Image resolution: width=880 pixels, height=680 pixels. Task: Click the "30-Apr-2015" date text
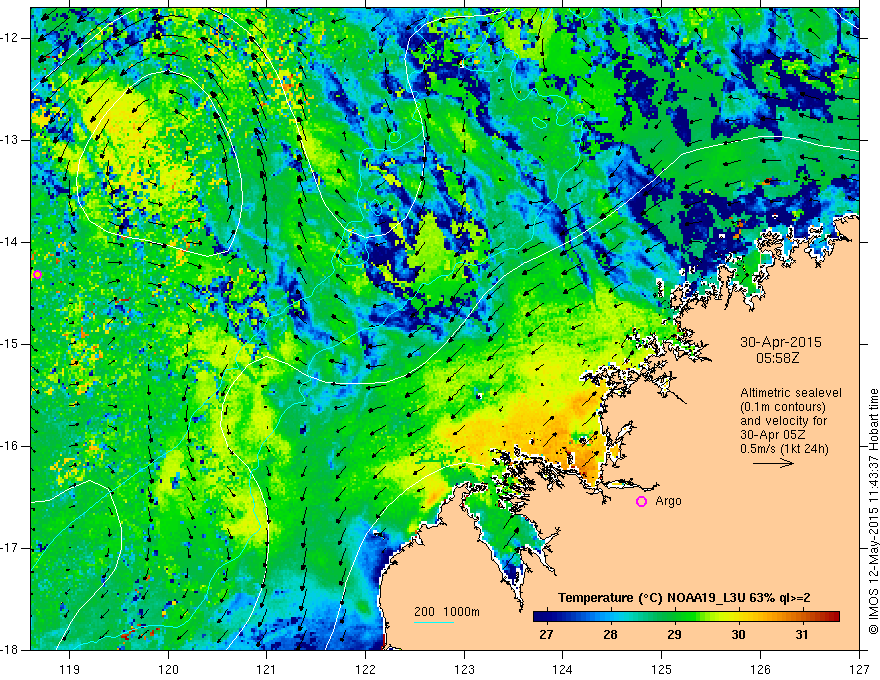(x=781, y=342)
